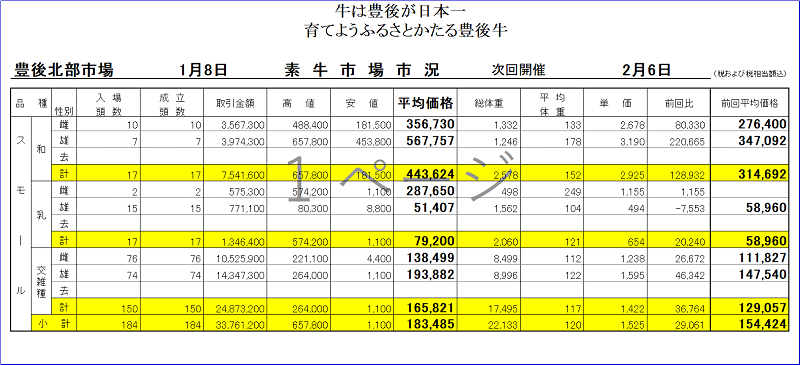This screenshot has height=365, width=800.
Task: Click the 素牛市場市況 title text
Action: click(x=362, y=70)
